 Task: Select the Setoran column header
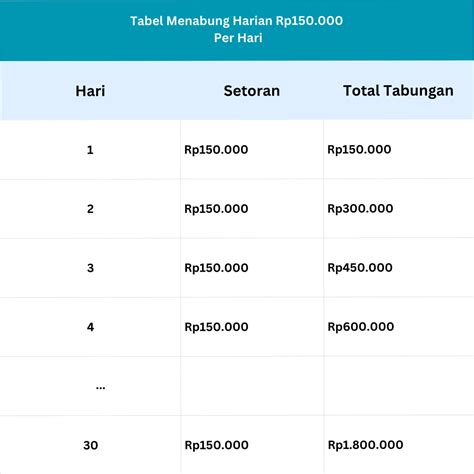(252, 91)
